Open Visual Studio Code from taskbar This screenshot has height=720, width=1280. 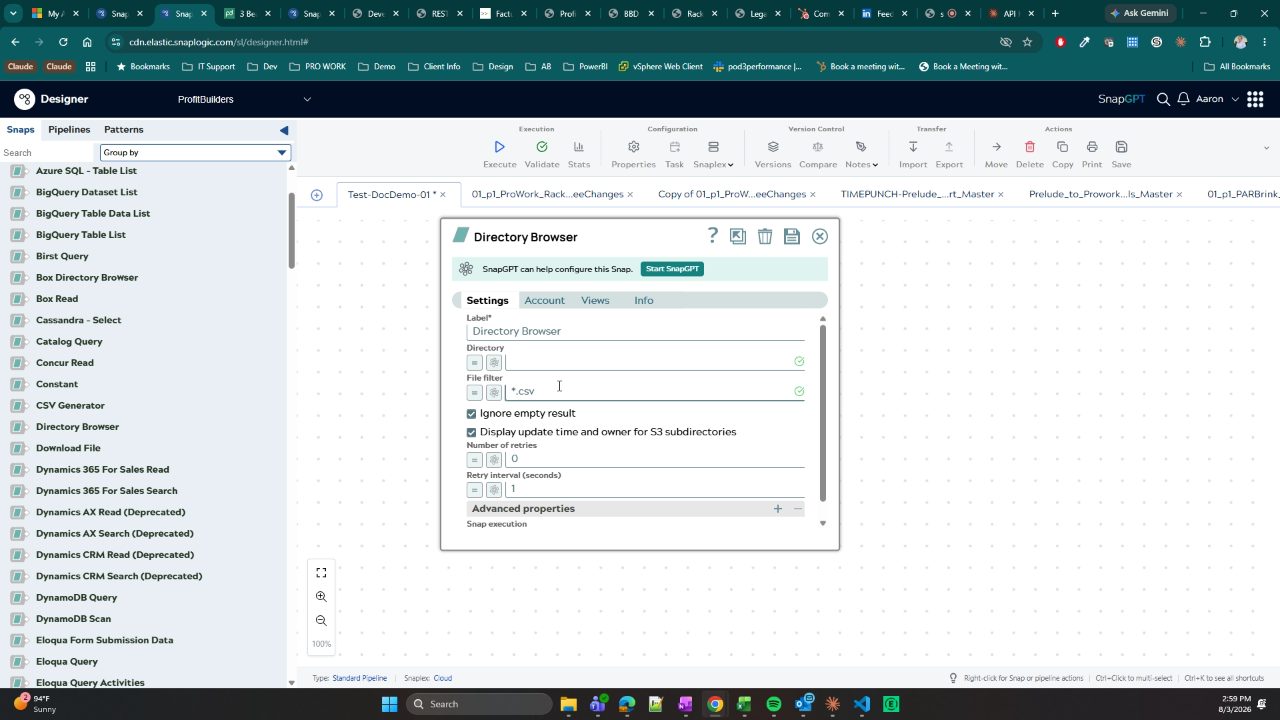(x=862, y=704)
